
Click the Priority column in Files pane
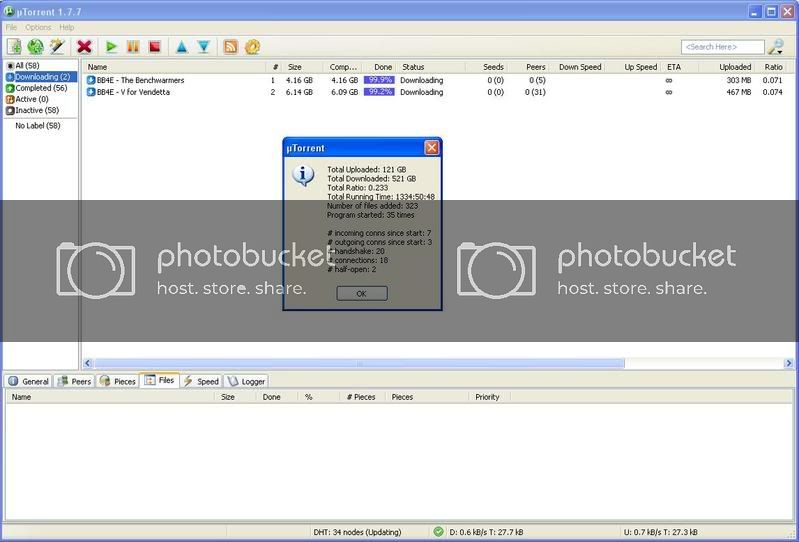[x=489, y=397]
